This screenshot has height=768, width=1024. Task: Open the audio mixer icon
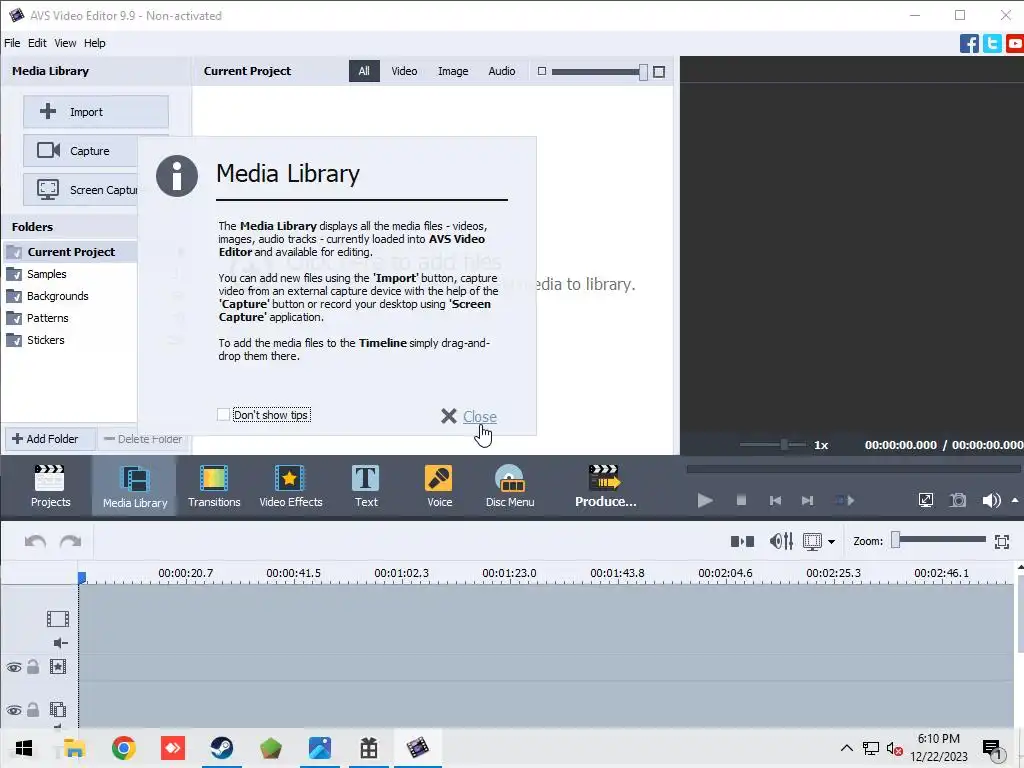coord(781,541)
